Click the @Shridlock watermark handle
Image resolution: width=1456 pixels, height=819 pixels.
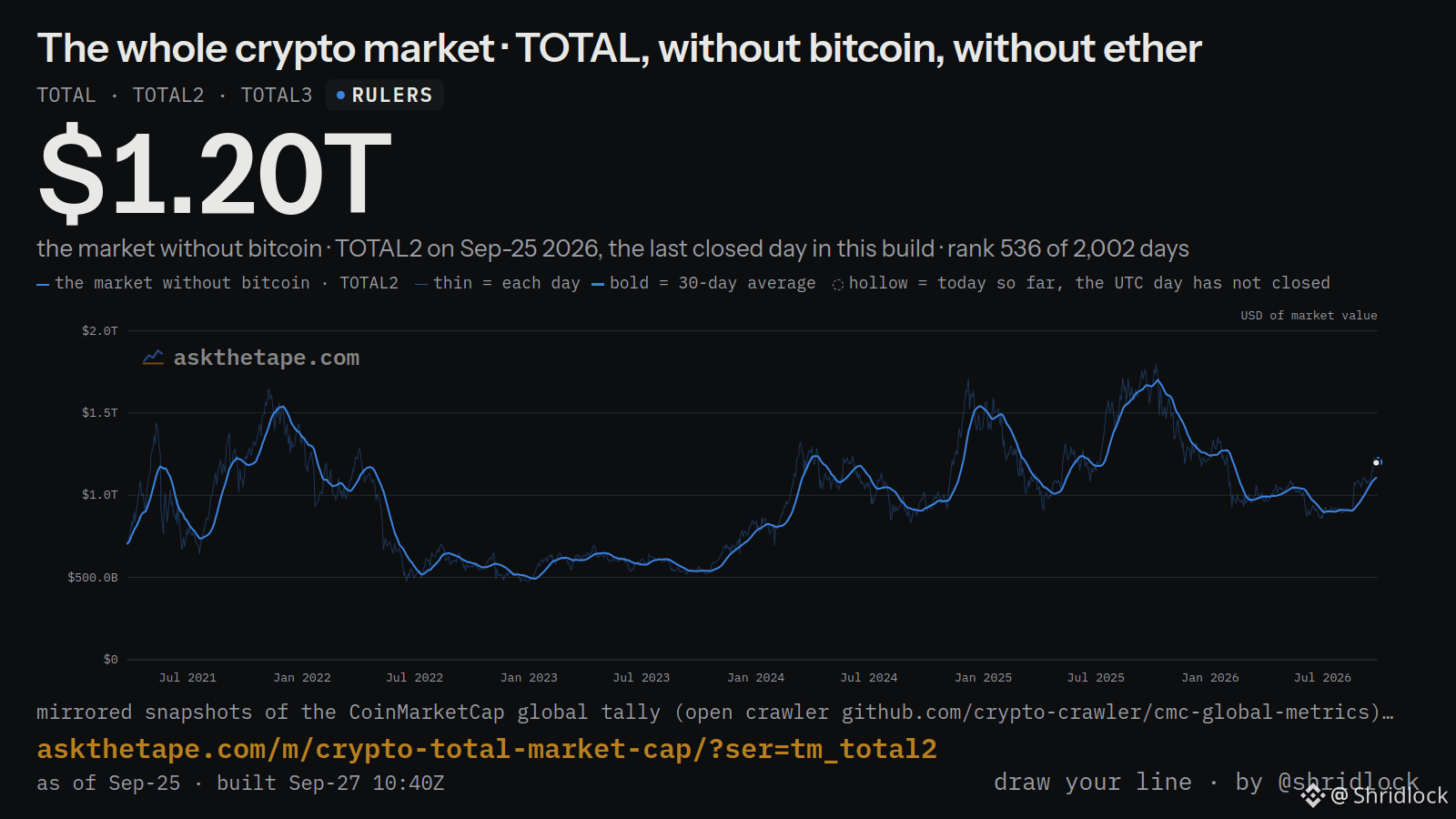(x=1390, y=795)
